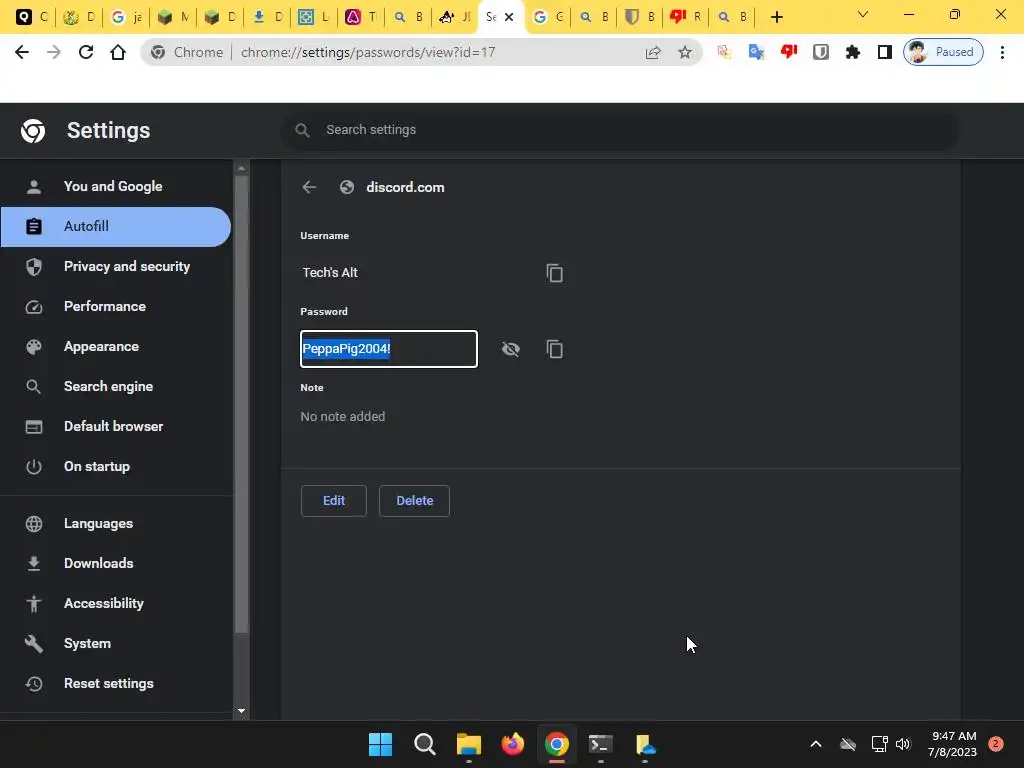Open the red thumbs-down extension in the toolbar
1024x768 pixels.
[789, 52]
